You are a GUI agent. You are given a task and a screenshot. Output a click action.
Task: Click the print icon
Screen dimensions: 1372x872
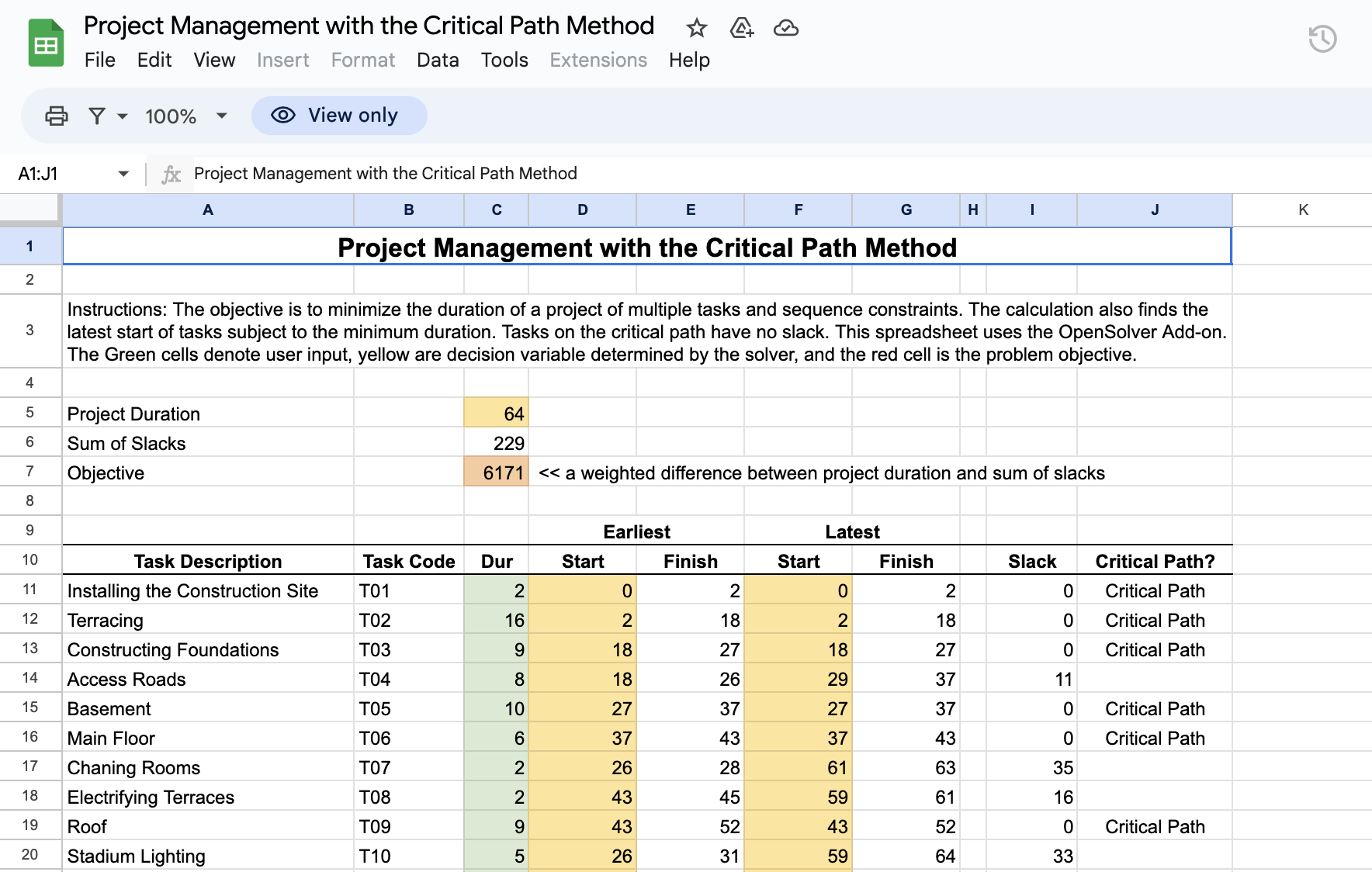point(56,115)
